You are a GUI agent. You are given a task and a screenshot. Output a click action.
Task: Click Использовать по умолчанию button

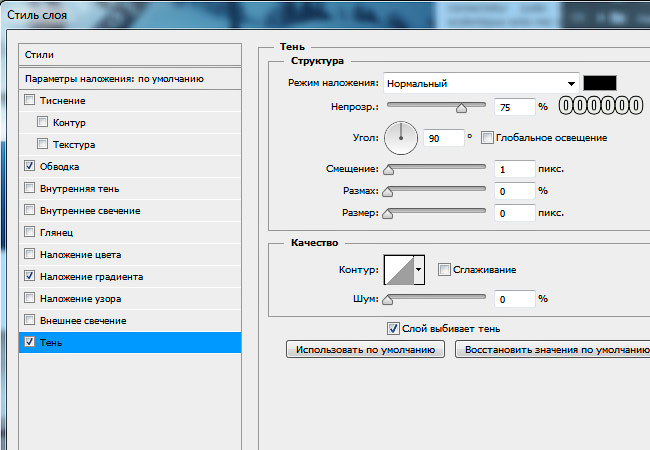[x=365, y=349]
